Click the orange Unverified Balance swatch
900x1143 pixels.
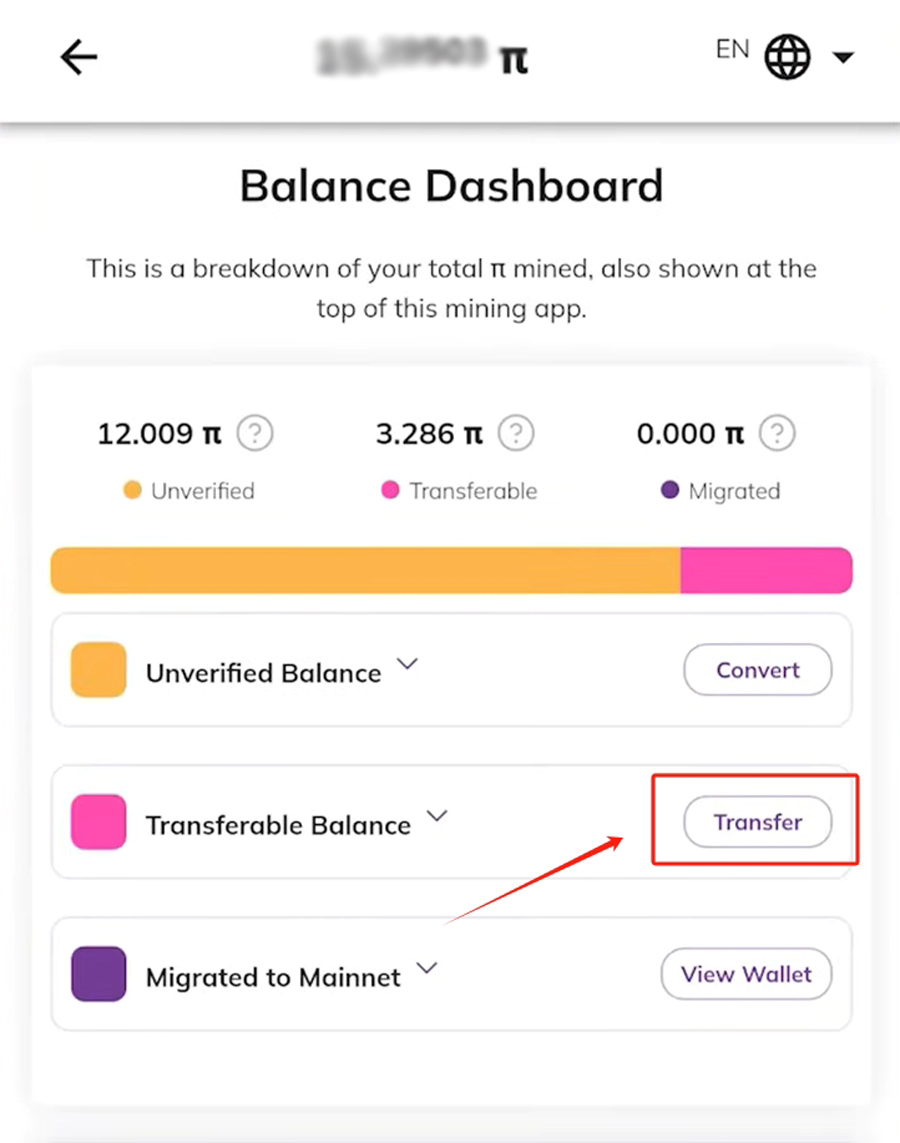point(98,670)
